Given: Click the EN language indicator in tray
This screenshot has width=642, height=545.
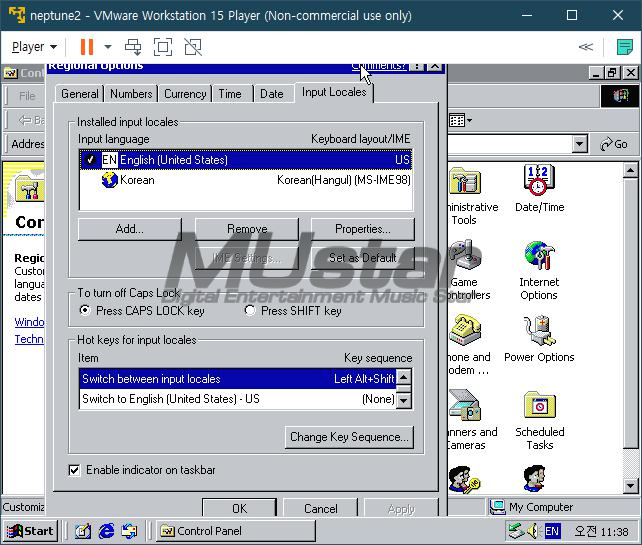Looking at the screenshot, I should coord(552,531).
